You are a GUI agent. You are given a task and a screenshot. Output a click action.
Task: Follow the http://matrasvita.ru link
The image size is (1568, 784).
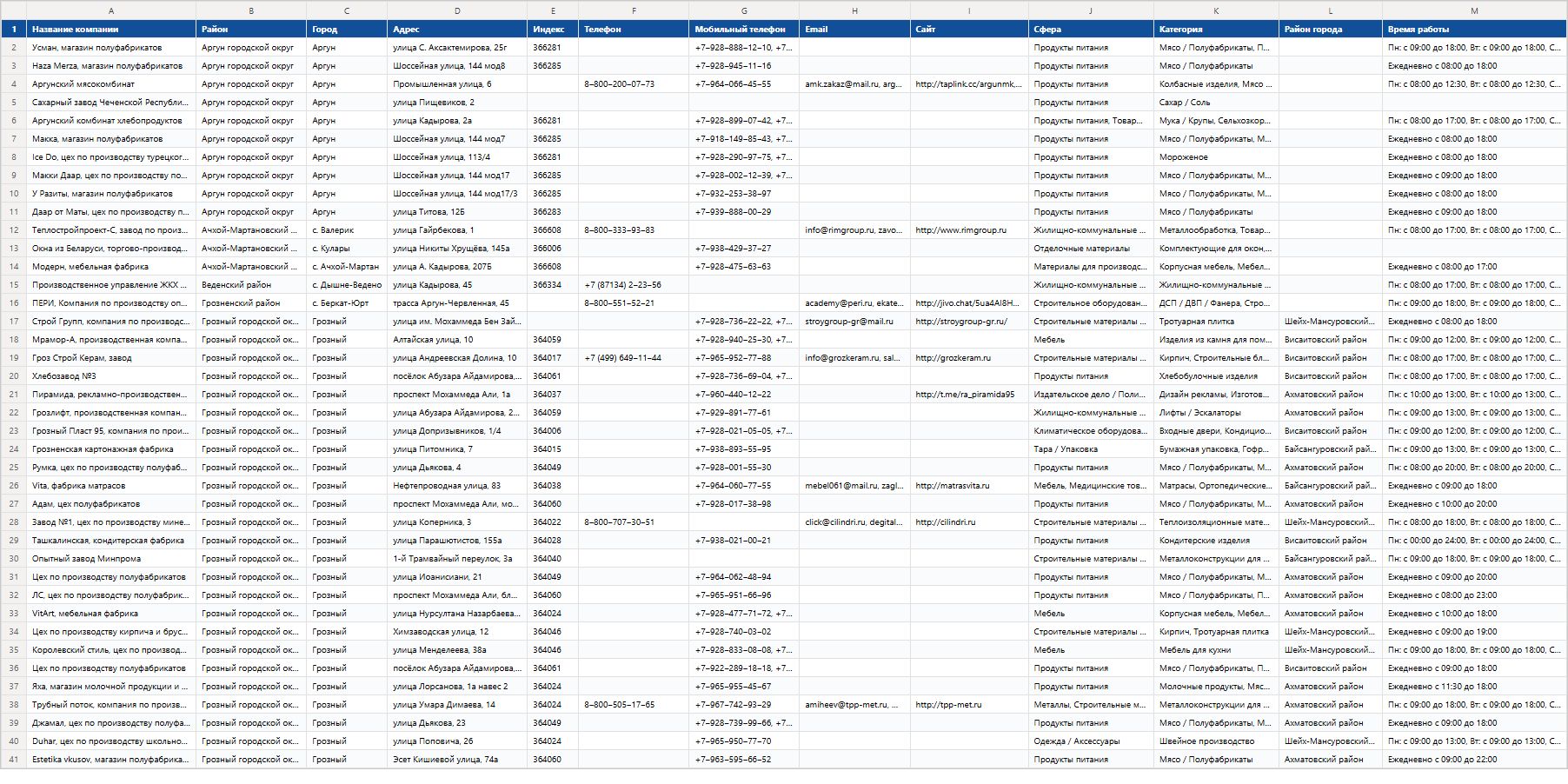952,486
